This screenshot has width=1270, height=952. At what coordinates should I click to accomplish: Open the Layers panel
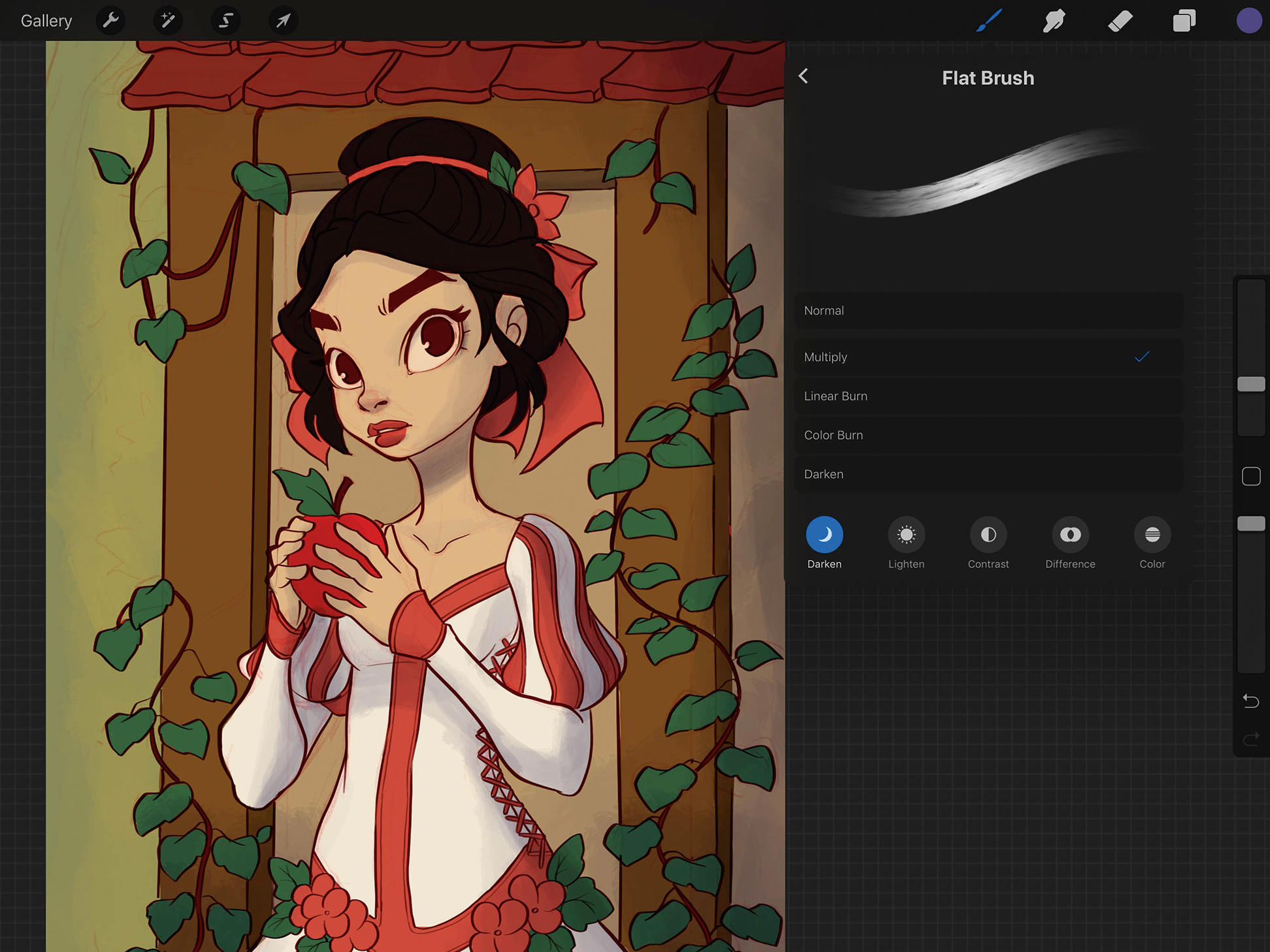point(1184,21)
